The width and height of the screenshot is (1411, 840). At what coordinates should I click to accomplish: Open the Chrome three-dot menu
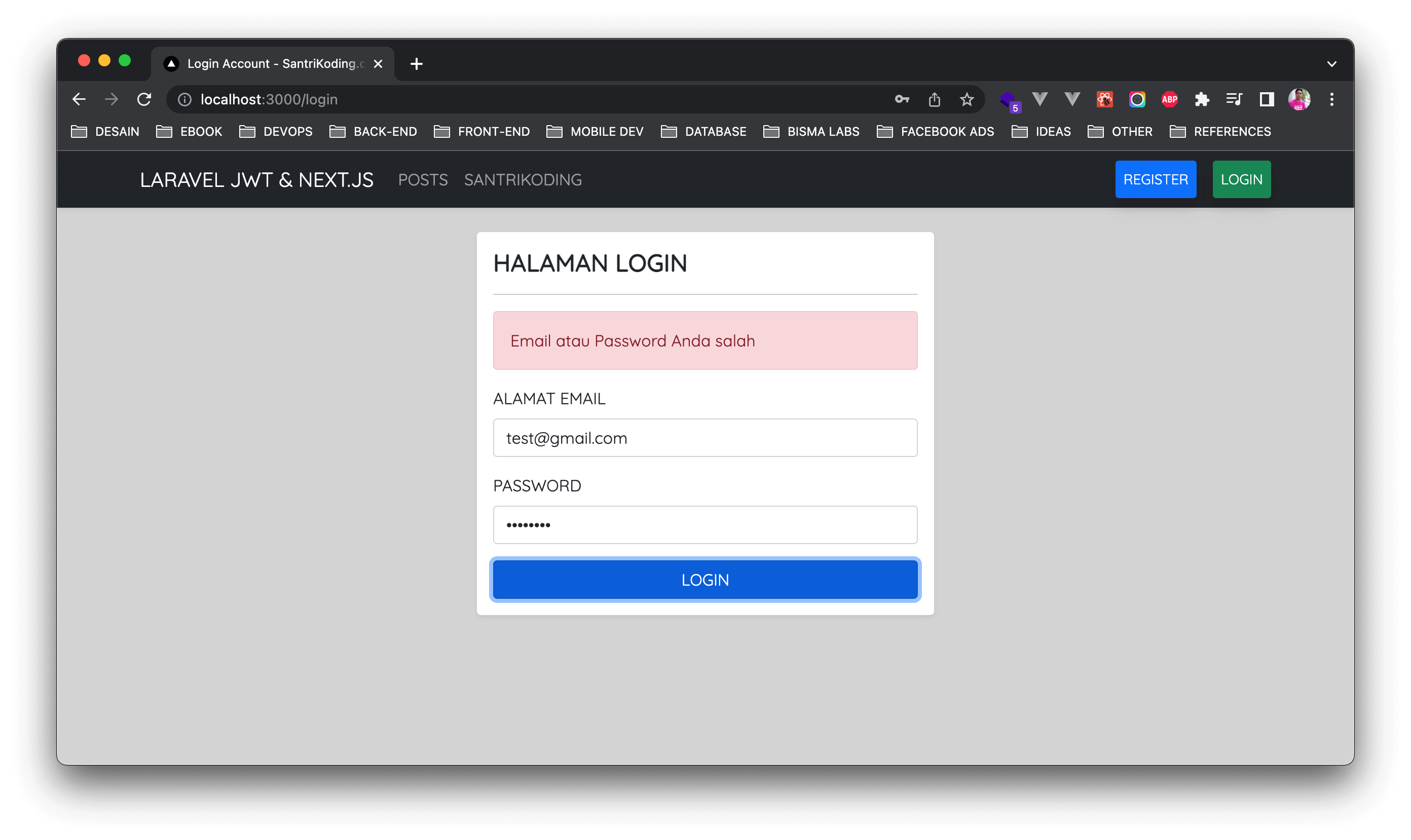coord(1332,100)
